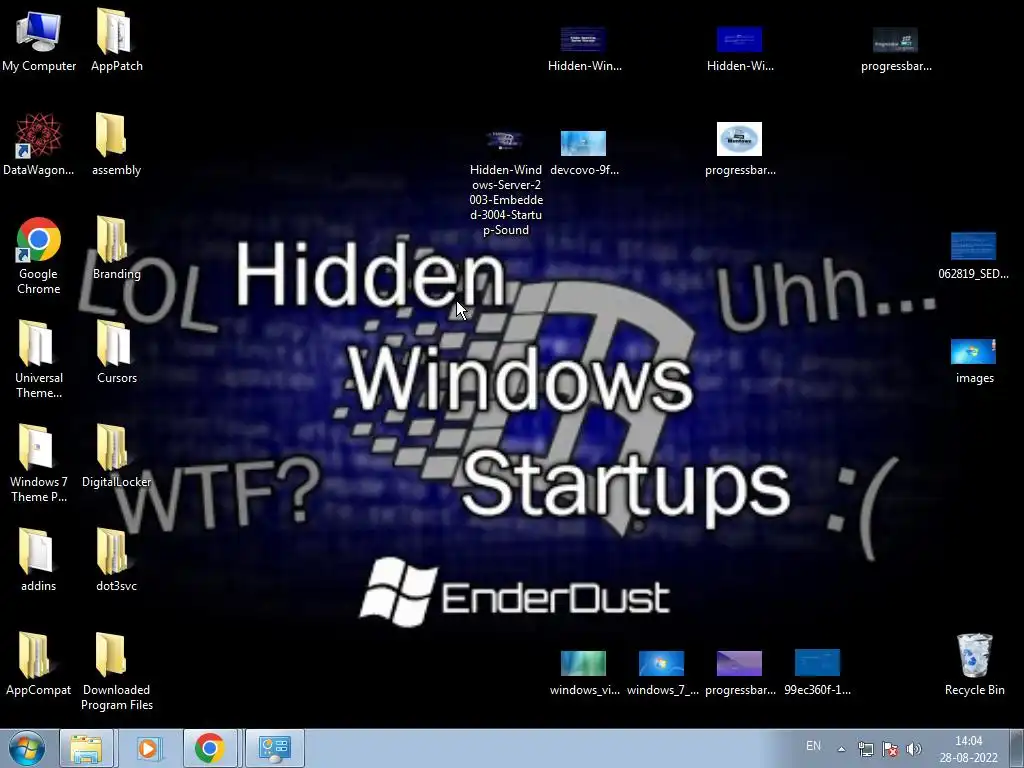Launch Windows Media Player from taskbar
Image resolution: width=1024 pixels, height=768 pixels.
tap(148, 748)
